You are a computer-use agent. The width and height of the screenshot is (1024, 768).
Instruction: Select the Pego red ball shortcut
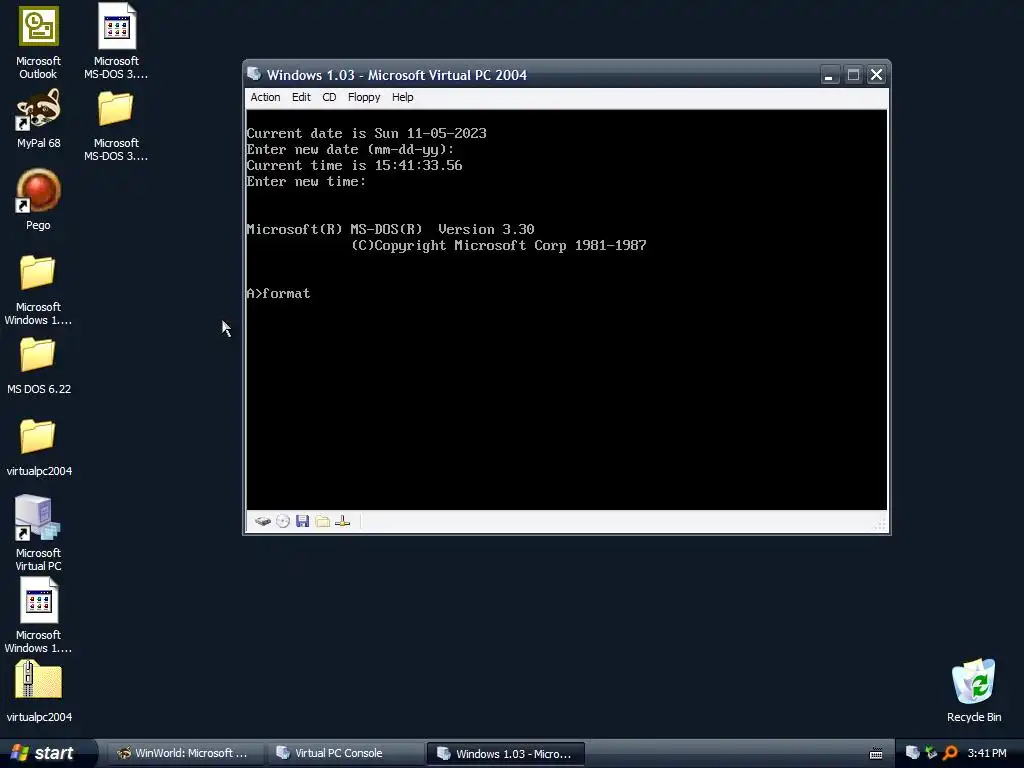(x=39, y=191)
